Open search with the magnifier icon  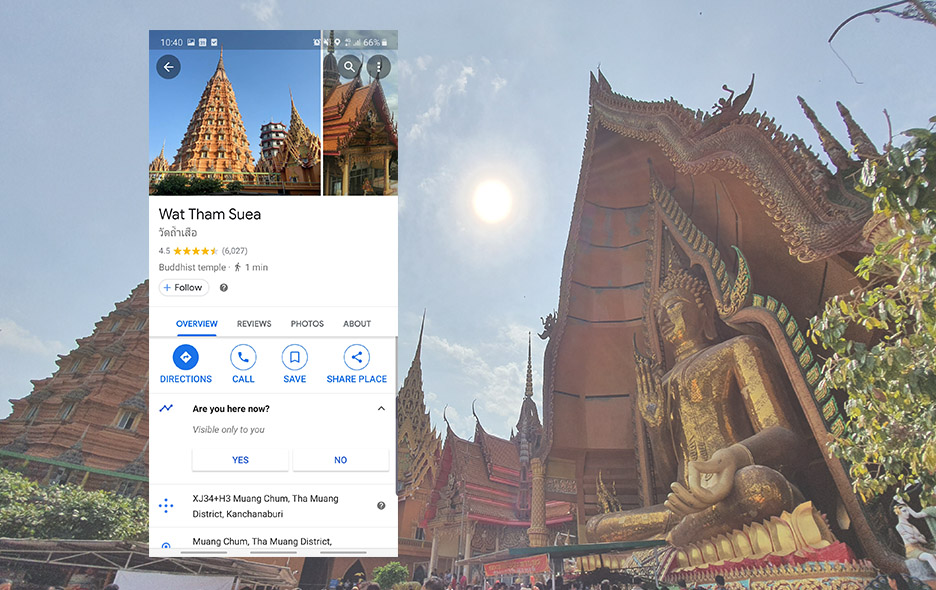tap(349, 67)
